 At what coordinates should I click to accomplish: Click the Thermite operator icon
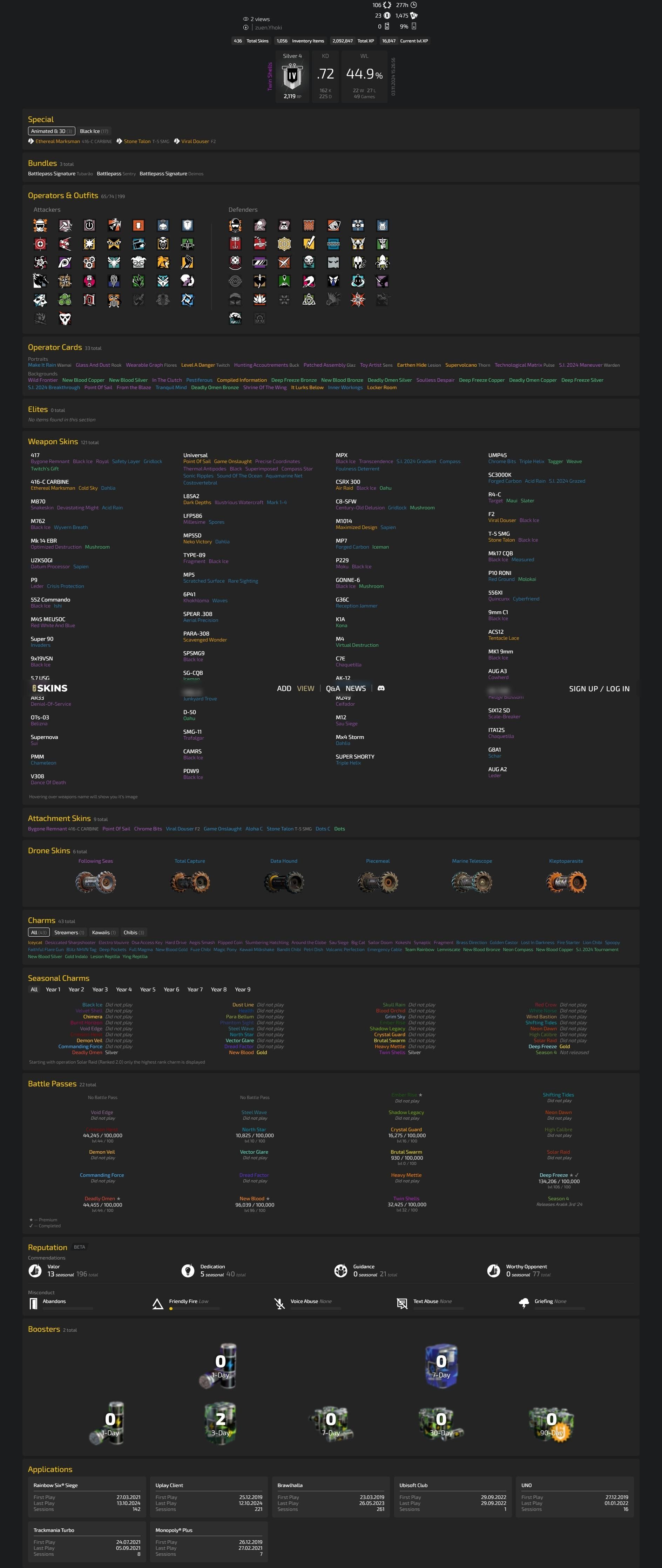click(x=138, y=226)
